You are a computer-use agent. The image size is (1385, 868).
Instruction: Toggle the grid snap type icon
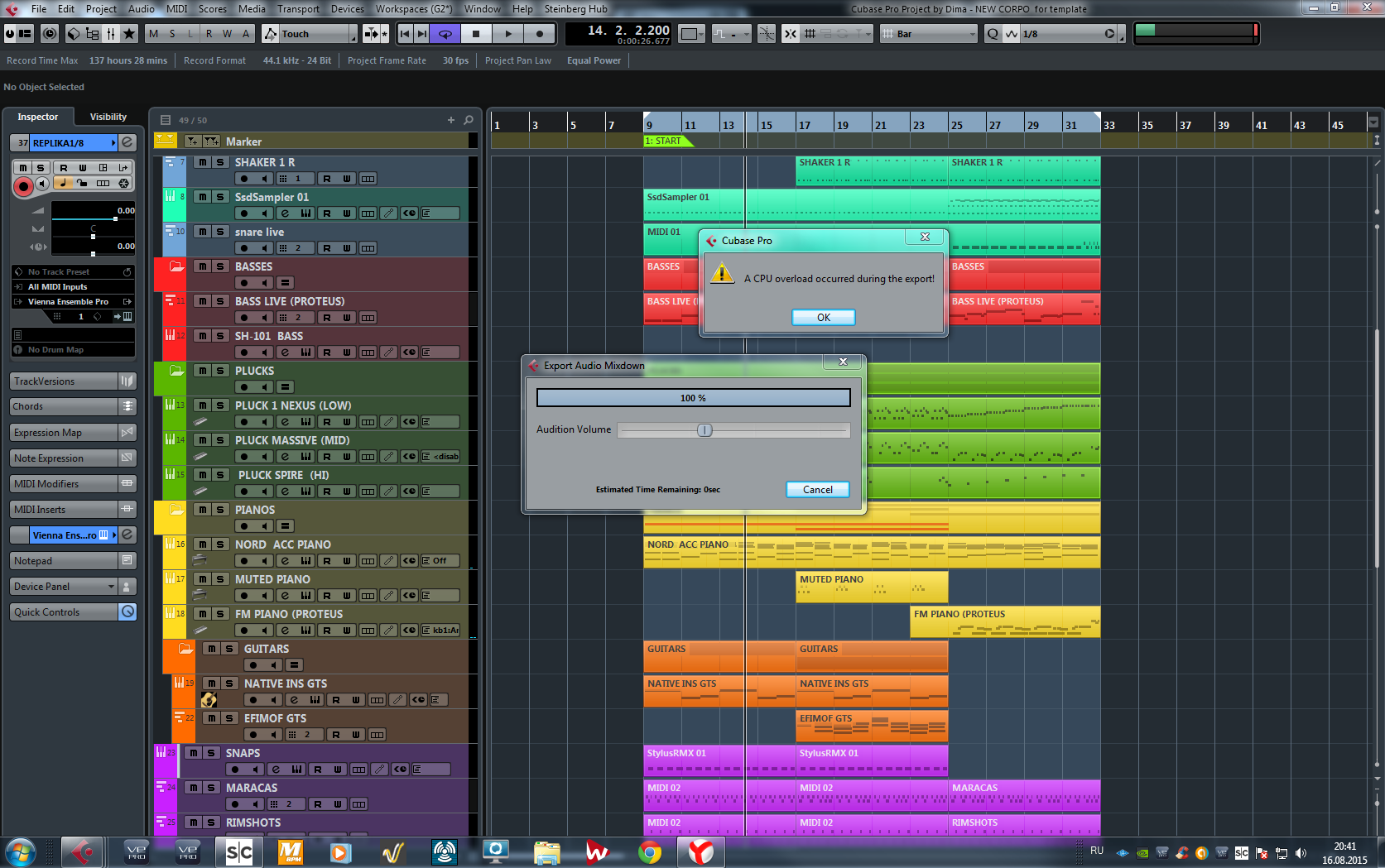click(x=810, y=34)
